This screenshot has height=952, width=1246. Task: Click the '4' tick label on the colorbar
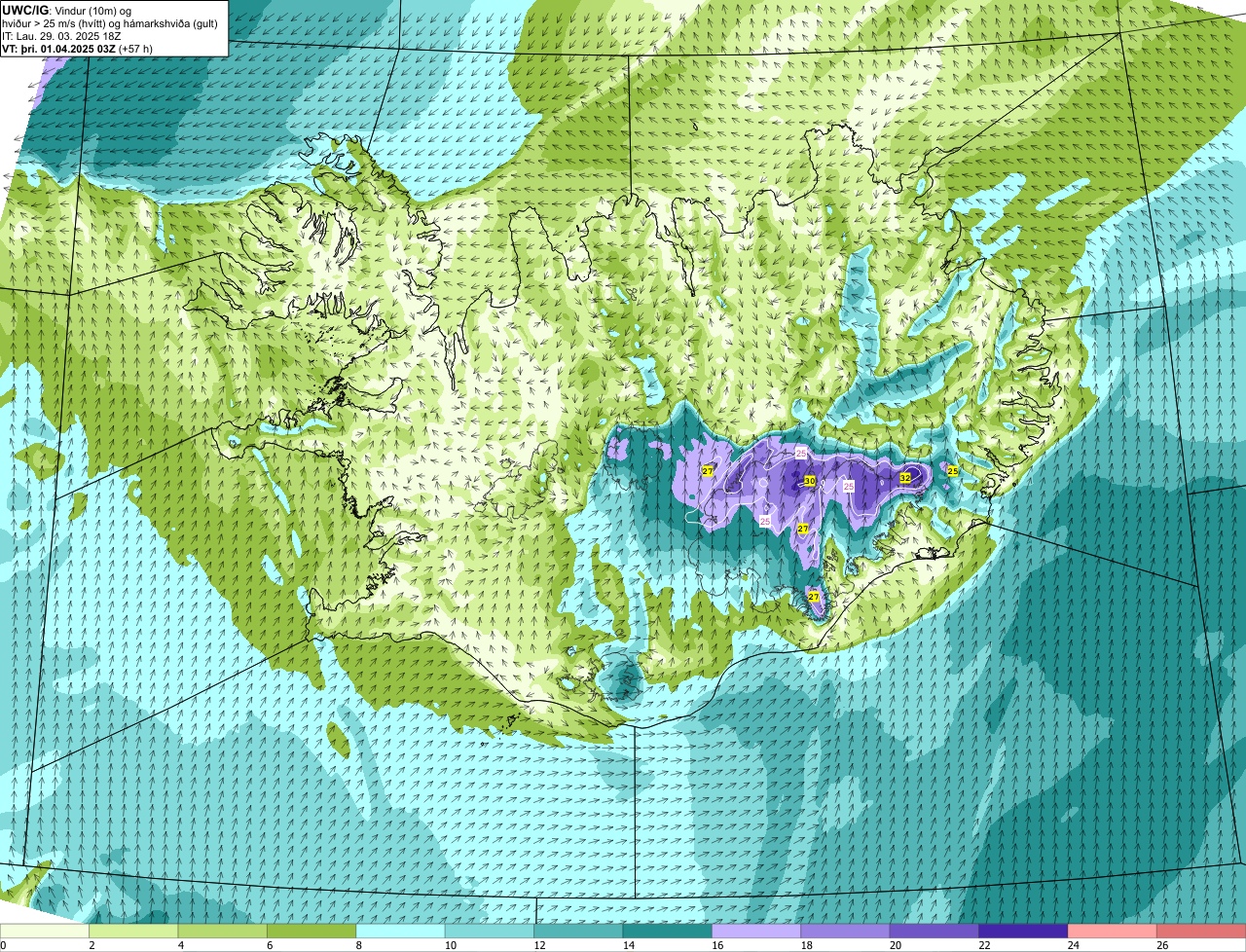pos(180,945)
